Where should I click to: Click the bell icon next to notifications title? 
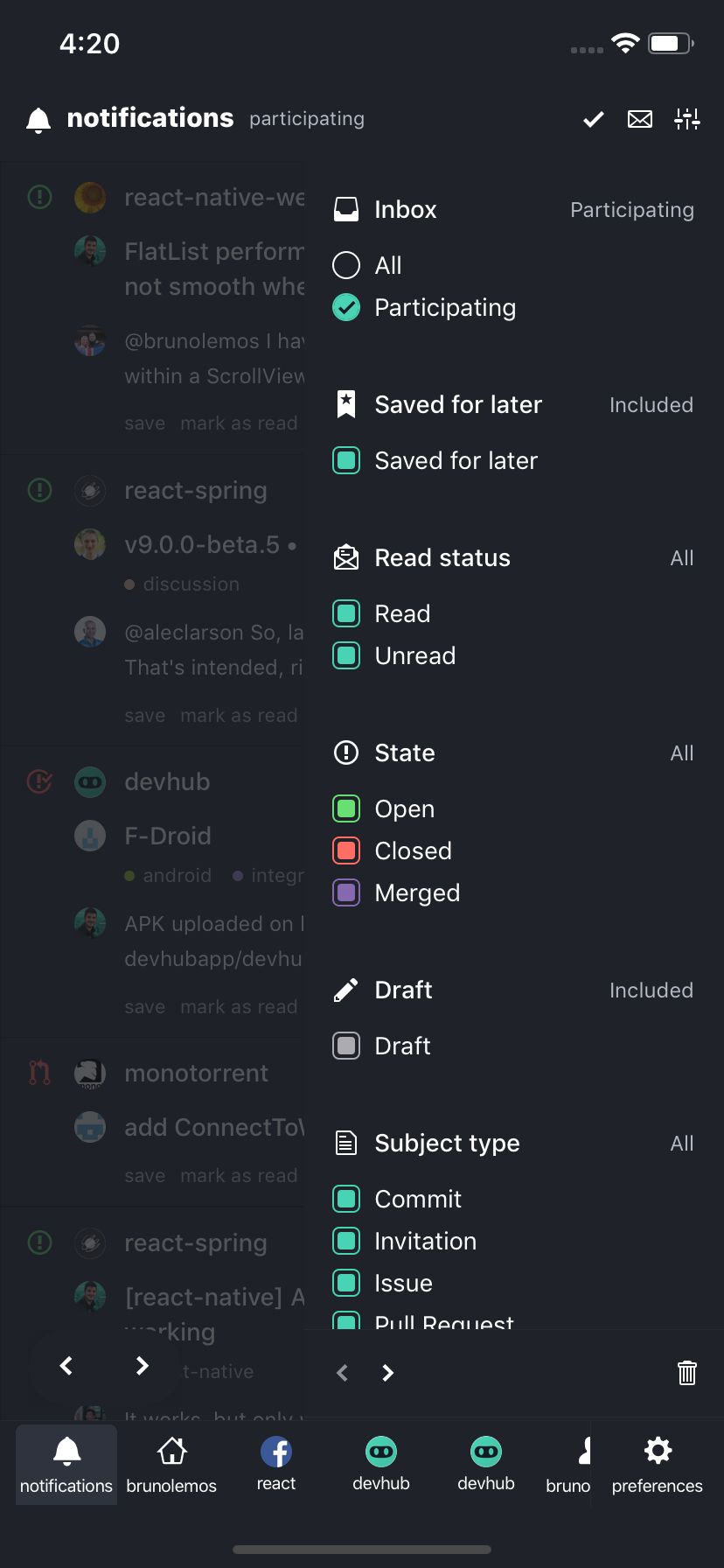coord(38,120)
